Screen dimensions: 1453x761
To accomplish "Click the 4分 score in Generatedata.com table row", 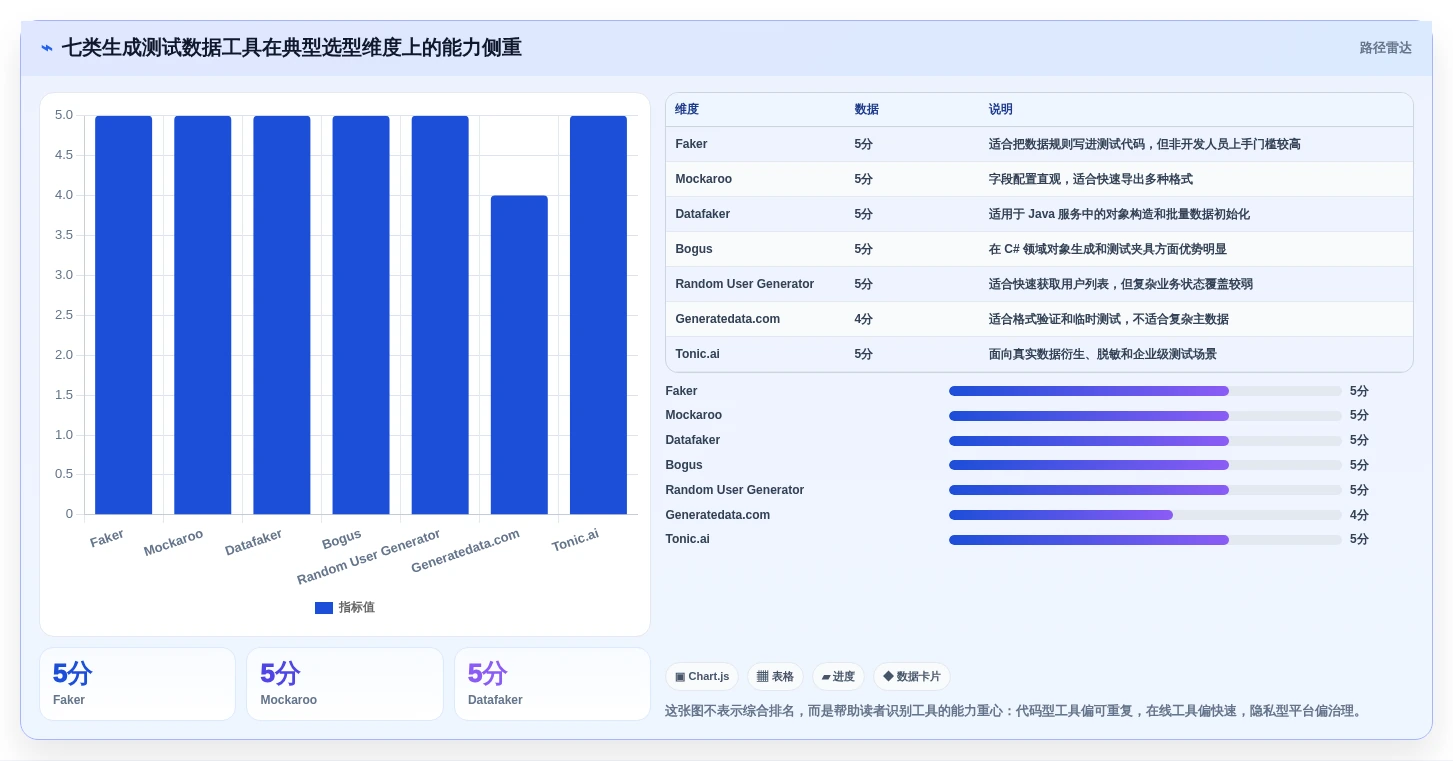I will 864,319.
